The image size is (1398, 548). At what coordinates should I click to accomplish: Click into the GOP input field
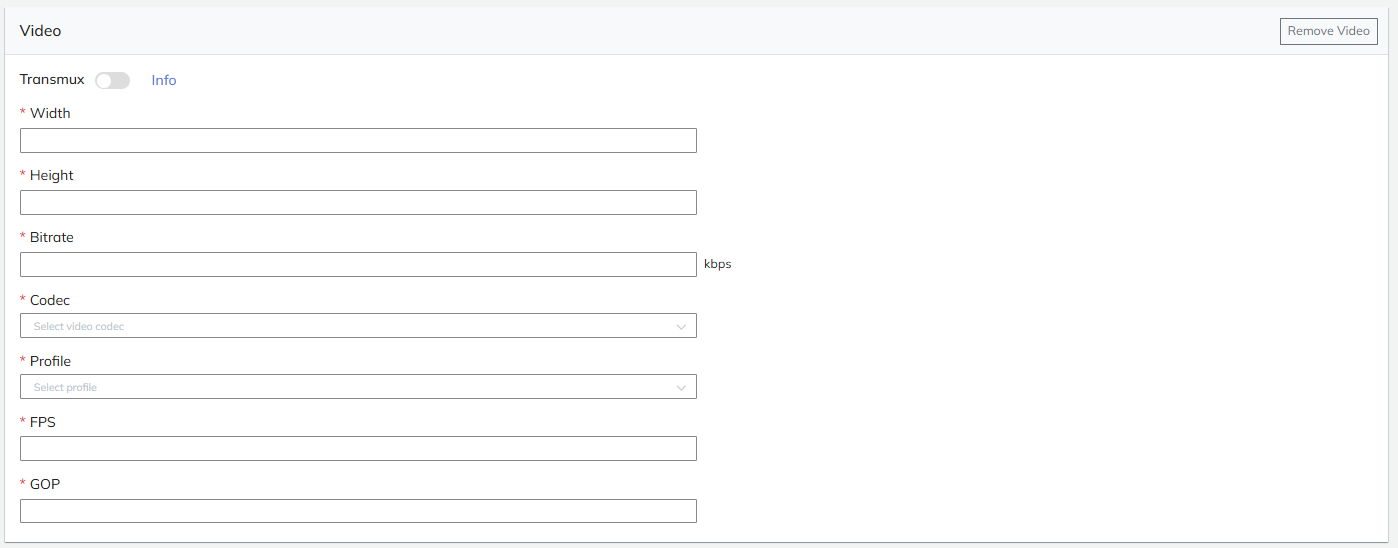click(358, 510)
